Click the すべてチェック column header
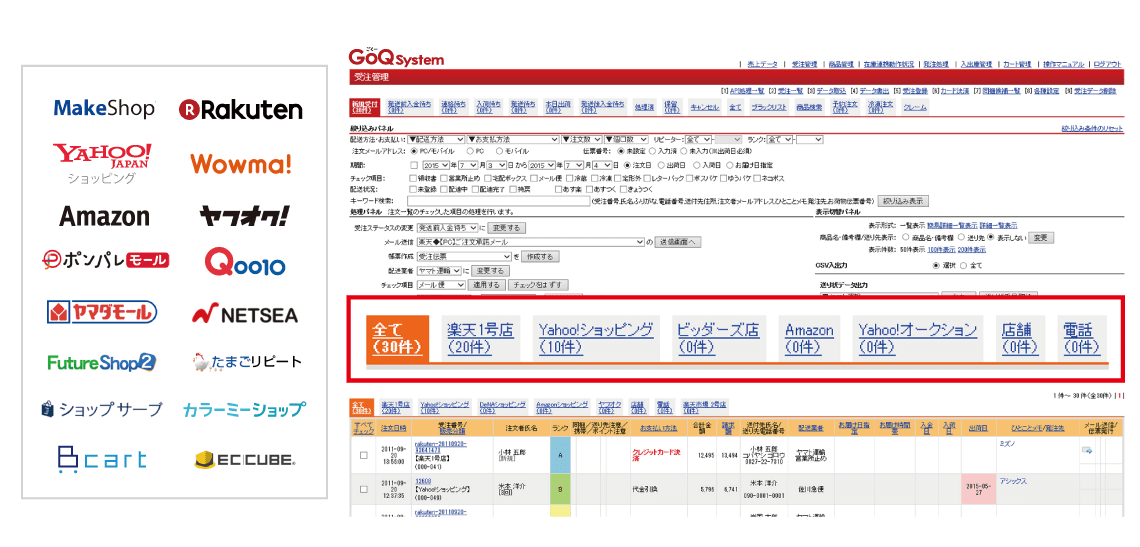 point(363,428)
